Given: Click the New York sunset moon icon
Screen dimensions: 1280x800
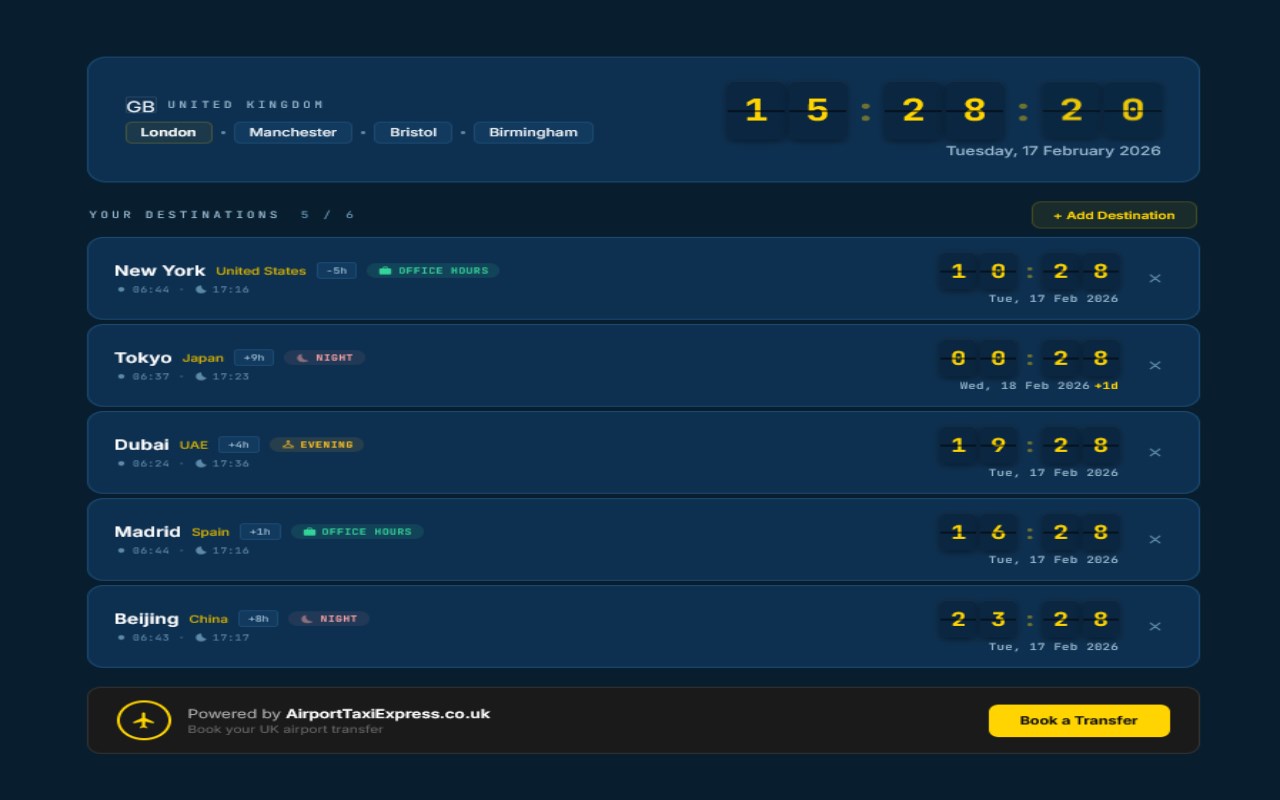Looking at the screenshot, I should [201, 289].
